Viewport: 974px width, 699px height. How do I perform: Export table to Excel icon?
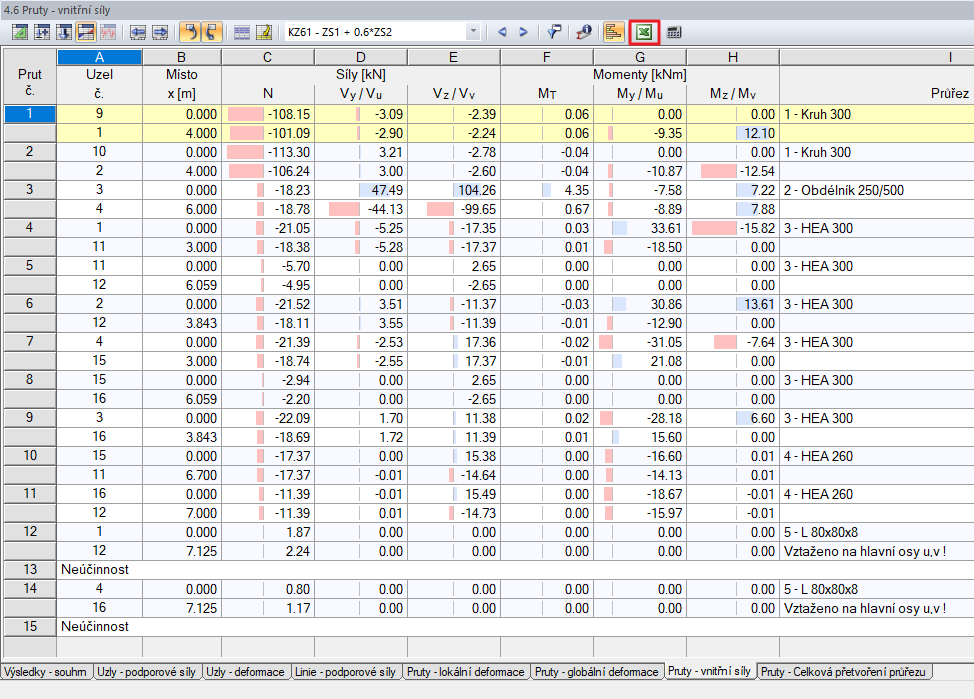coord(644,32)
